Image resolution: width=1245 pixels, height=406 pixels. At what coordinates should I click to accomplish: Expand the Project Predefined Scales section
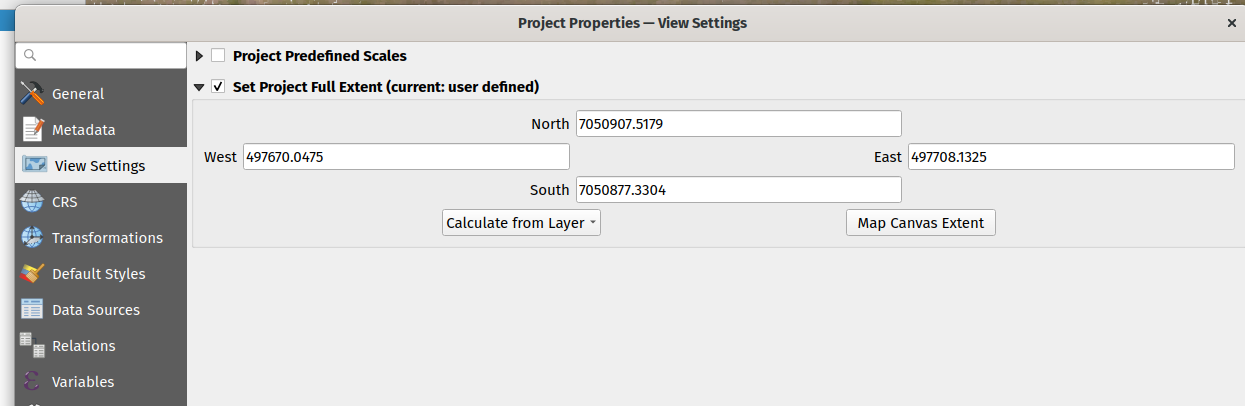[x=200, y=56]
